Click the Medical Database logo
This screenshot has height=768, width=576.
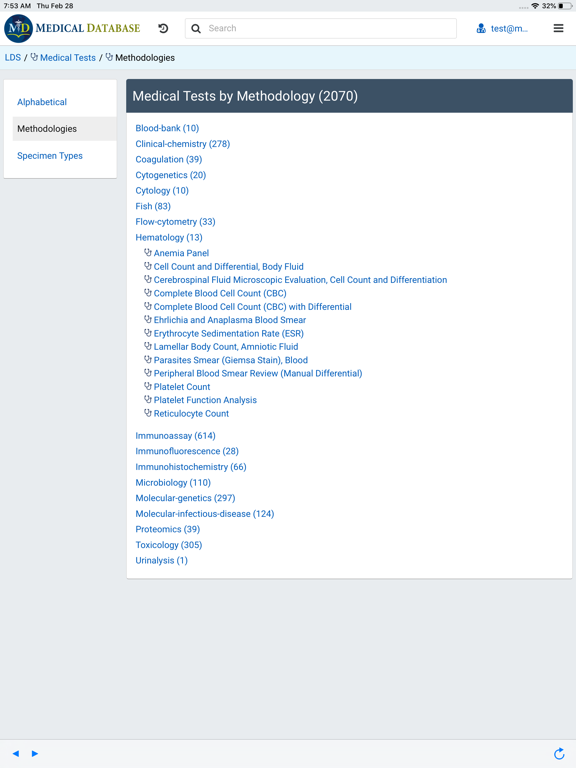click(72, 28)
